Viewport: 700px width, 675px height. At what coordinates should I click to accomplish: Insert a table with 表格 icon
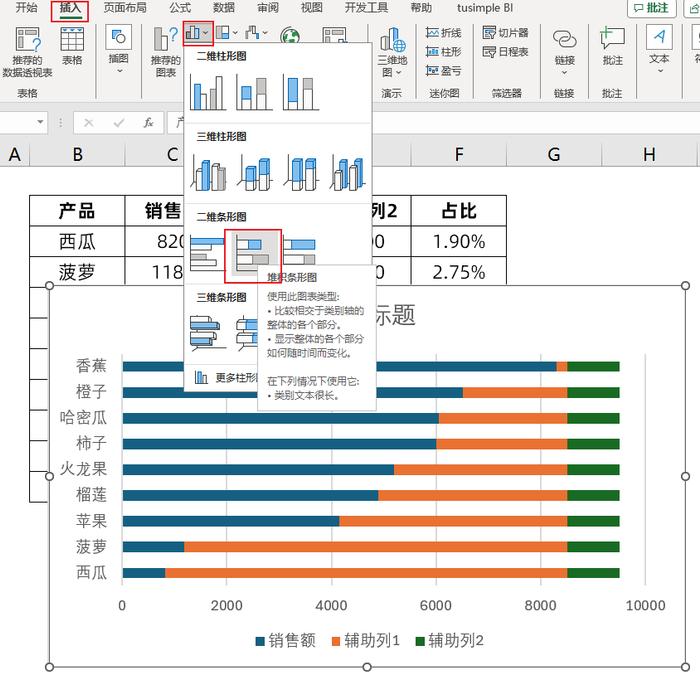click(72, 46)
